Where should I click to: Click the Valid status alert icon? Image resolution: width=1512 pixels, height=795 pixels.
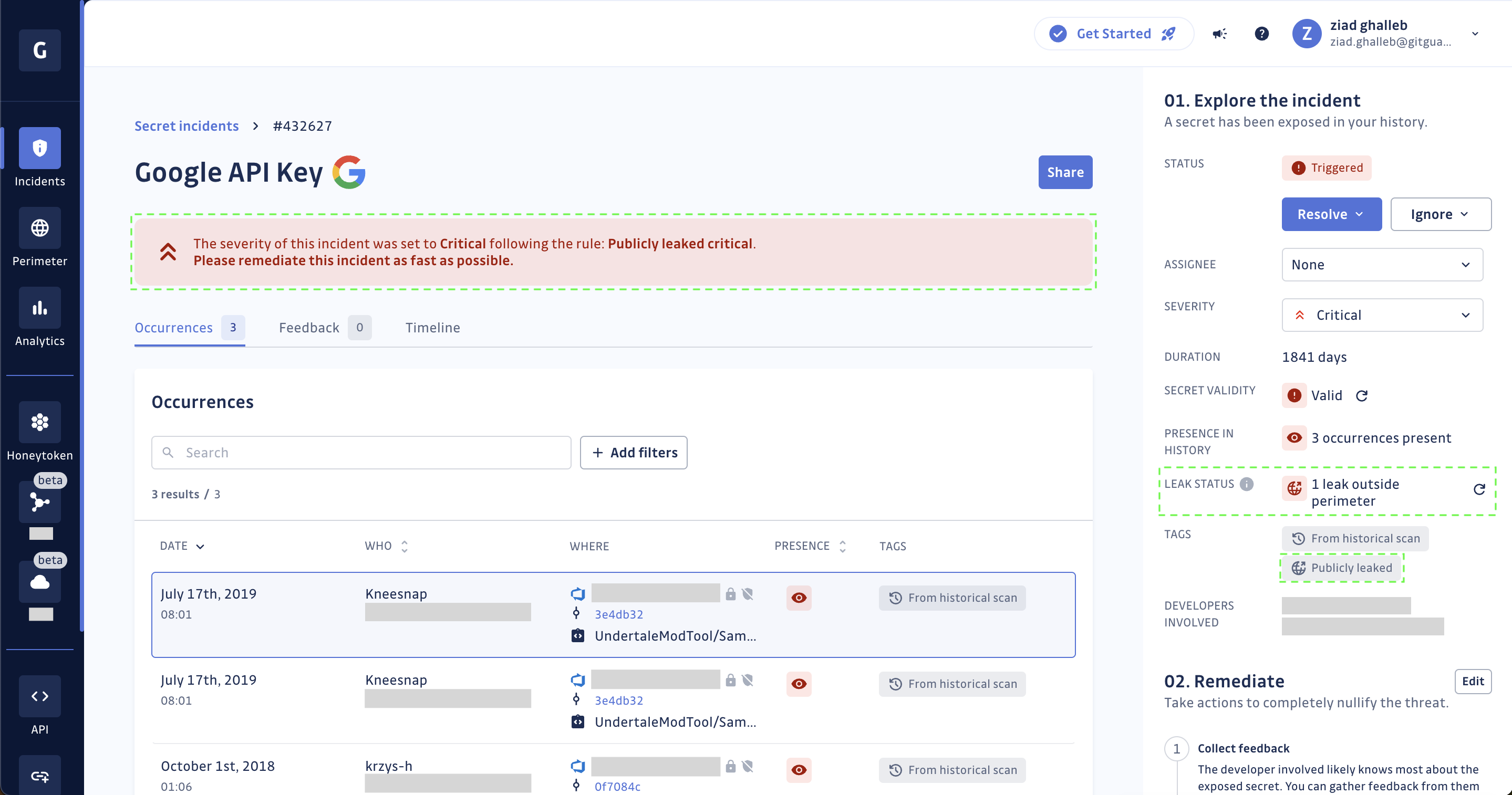pyautogui.click(x=1293, y=395)
